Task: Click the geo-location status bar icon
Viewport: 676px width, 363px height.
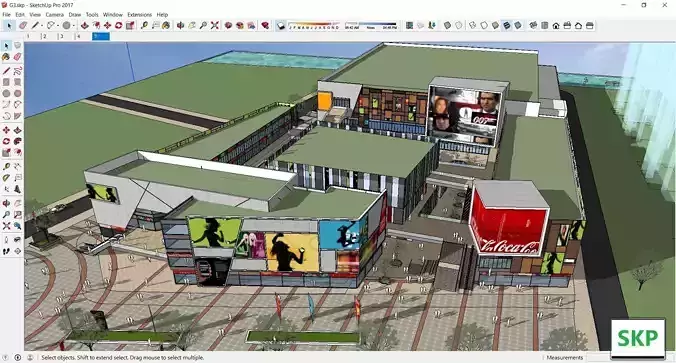Action: [5, 357]
